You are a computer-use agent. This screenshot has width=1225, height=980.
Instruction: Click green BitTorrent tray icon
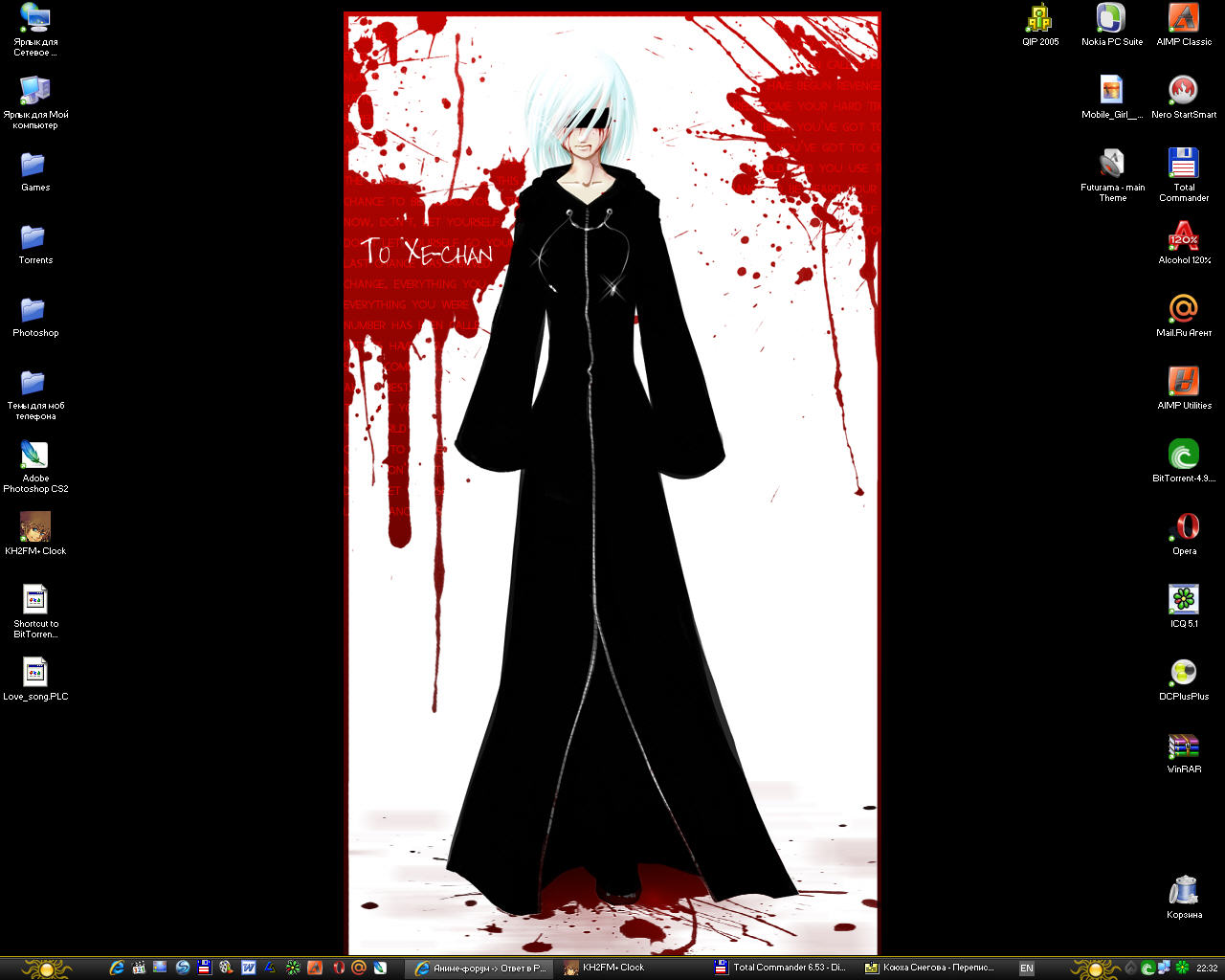pos(1147,969)
